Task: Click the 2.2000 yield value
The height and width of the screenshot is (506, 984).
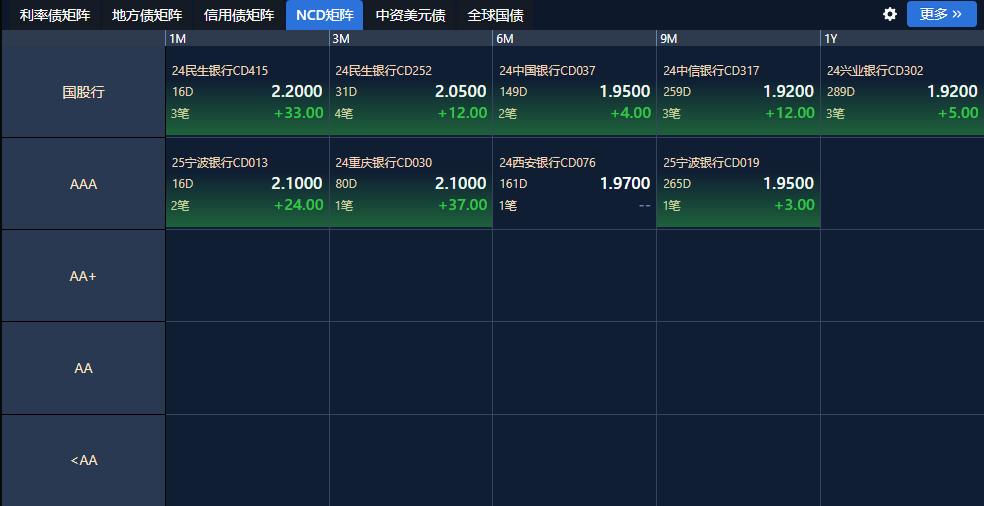Action: [297, 92]
